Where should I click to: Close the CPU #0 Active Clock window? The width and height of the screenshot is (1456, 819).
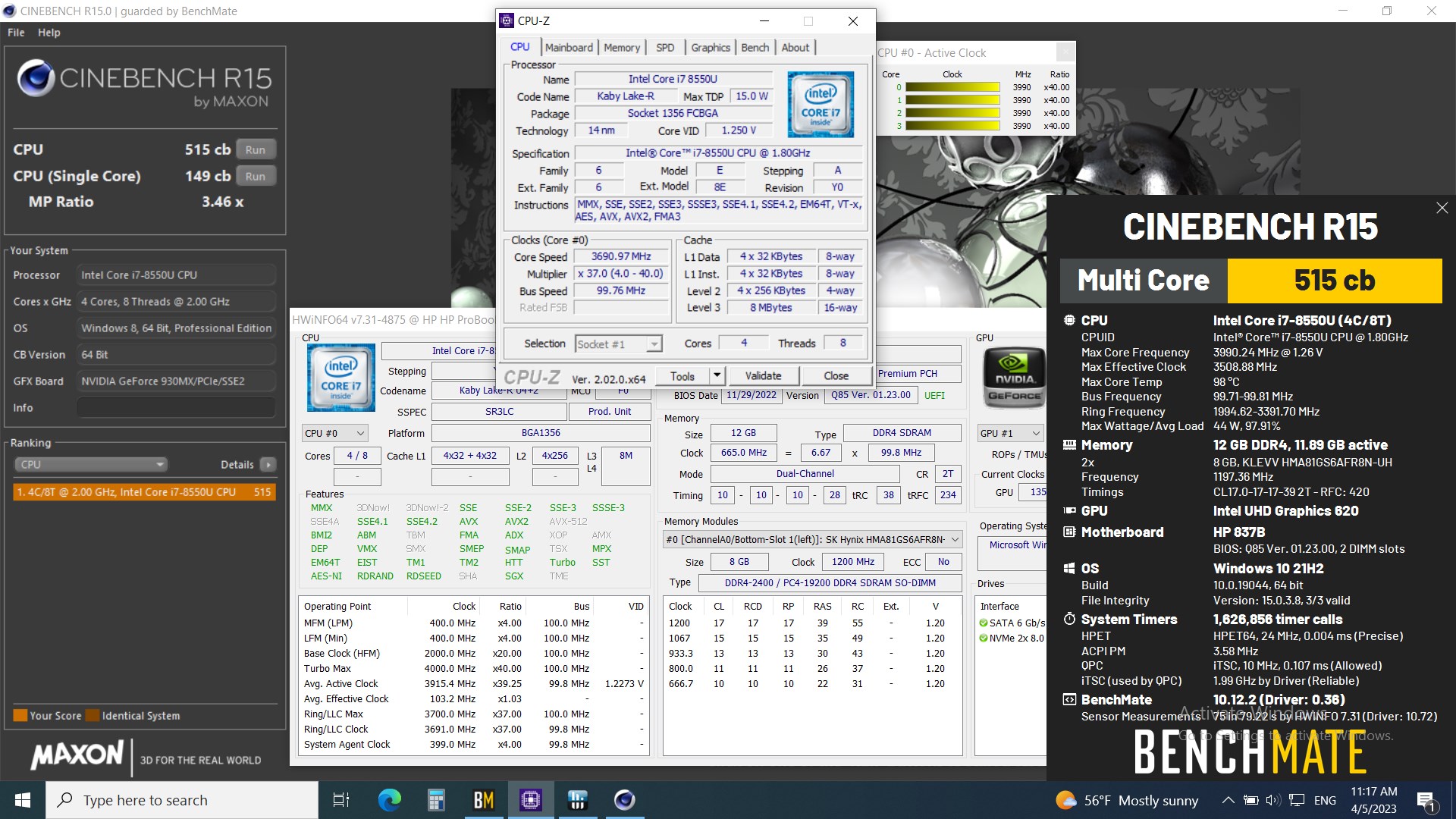click(x=1065, y=52)
